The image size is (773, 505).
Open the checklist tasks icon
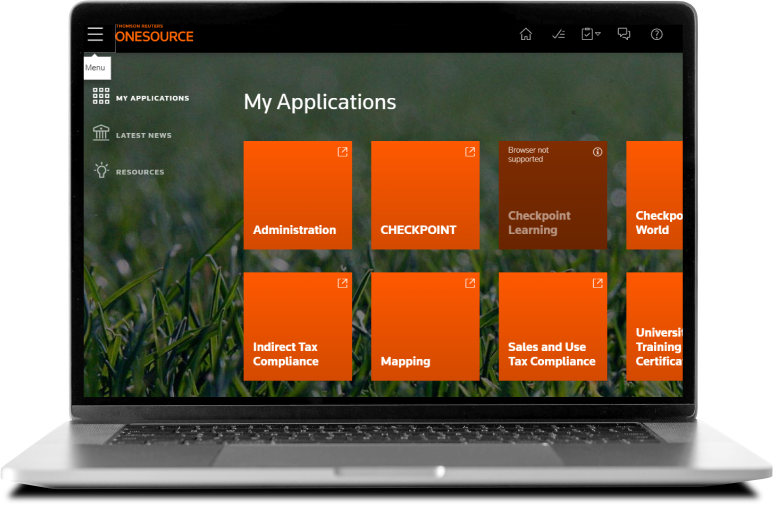click(x=558, y=34)
